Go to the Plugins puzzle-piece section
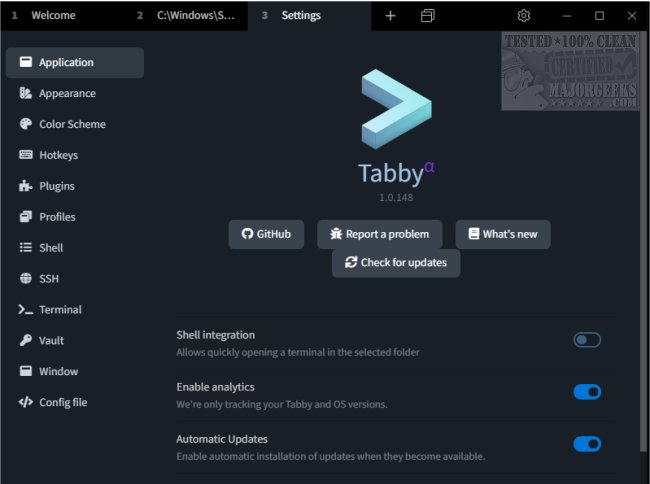This screenshot has width=650, height=484. 26,186
